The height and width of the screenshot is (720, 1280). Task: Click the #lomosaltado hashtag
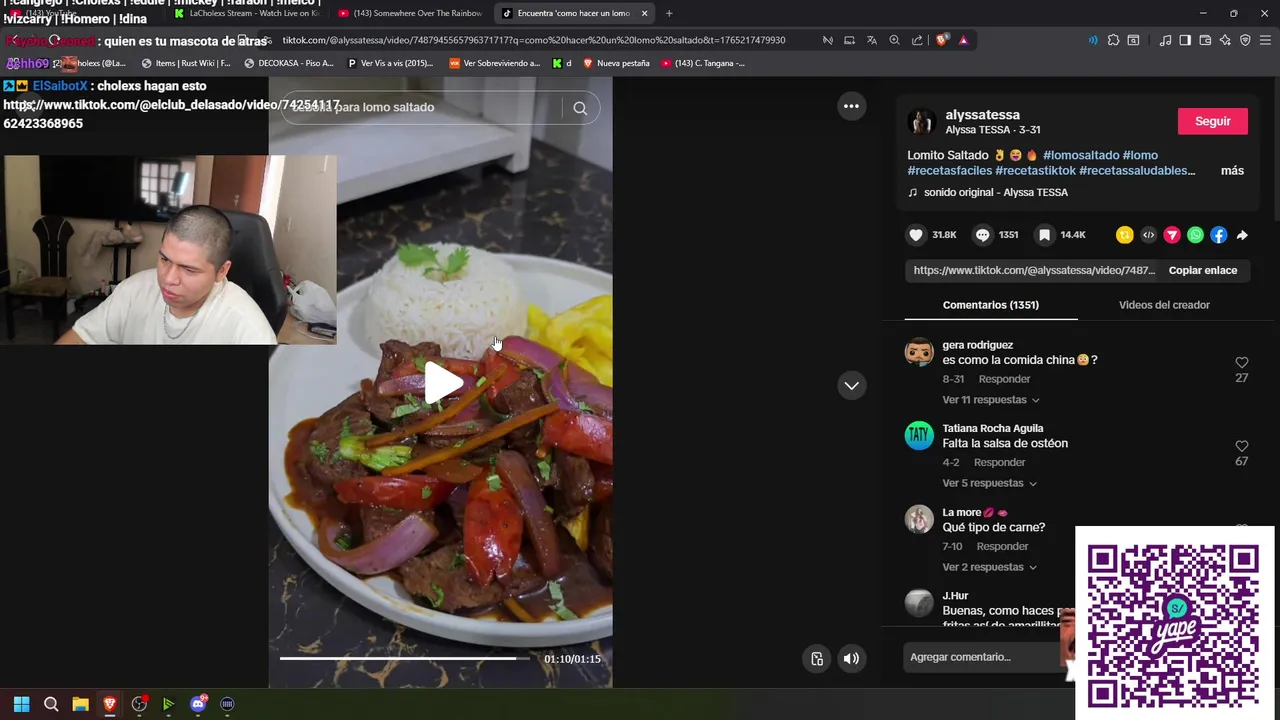(x=1081, y=155)
